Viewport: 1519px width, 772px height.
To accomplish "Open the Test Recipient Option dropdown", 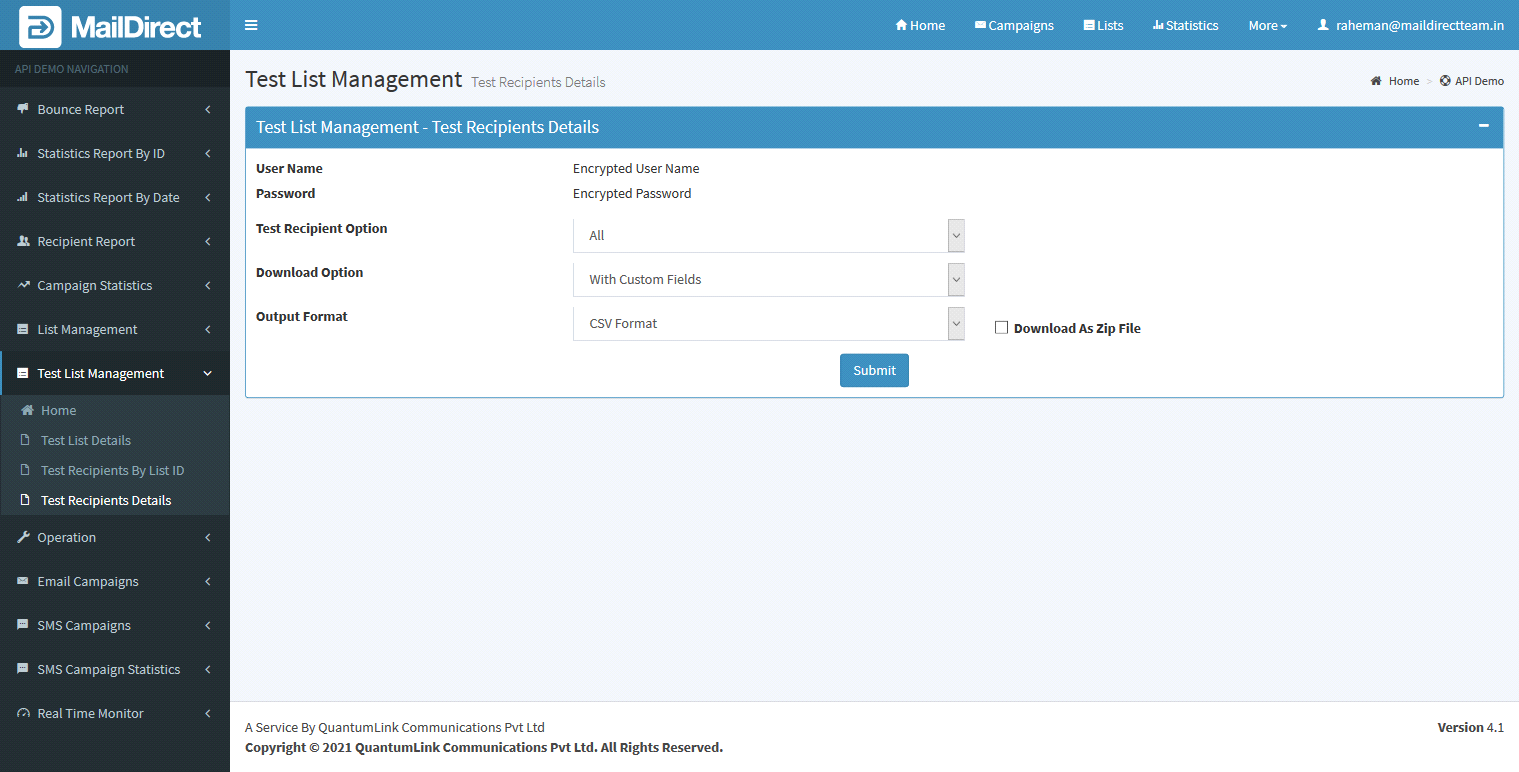I will tap(768, 236).
